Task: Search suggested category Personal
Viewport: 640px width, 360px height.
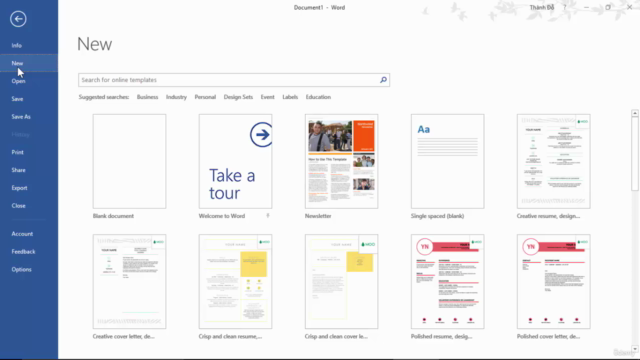Action: tap(205, 97)
